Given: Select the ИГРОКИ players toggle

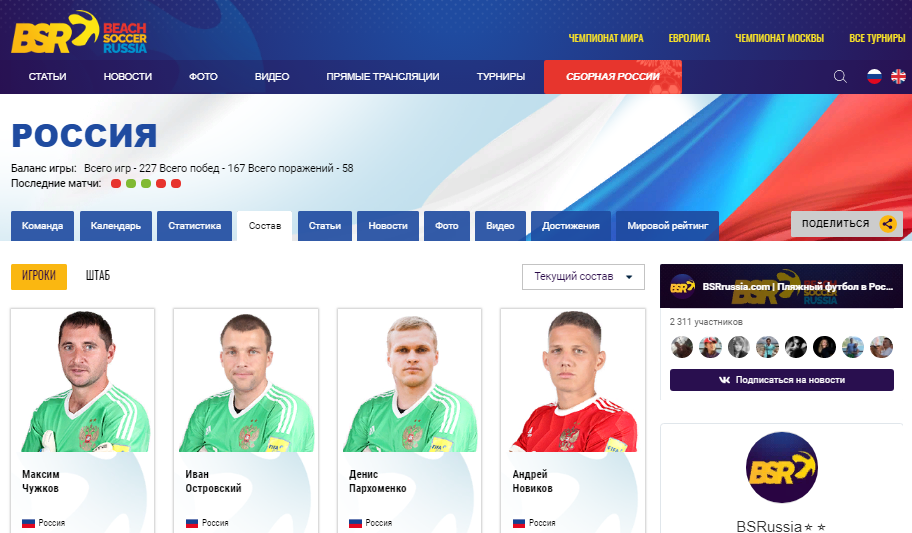Looking at the screenshot, I should [x=39, y=276].
